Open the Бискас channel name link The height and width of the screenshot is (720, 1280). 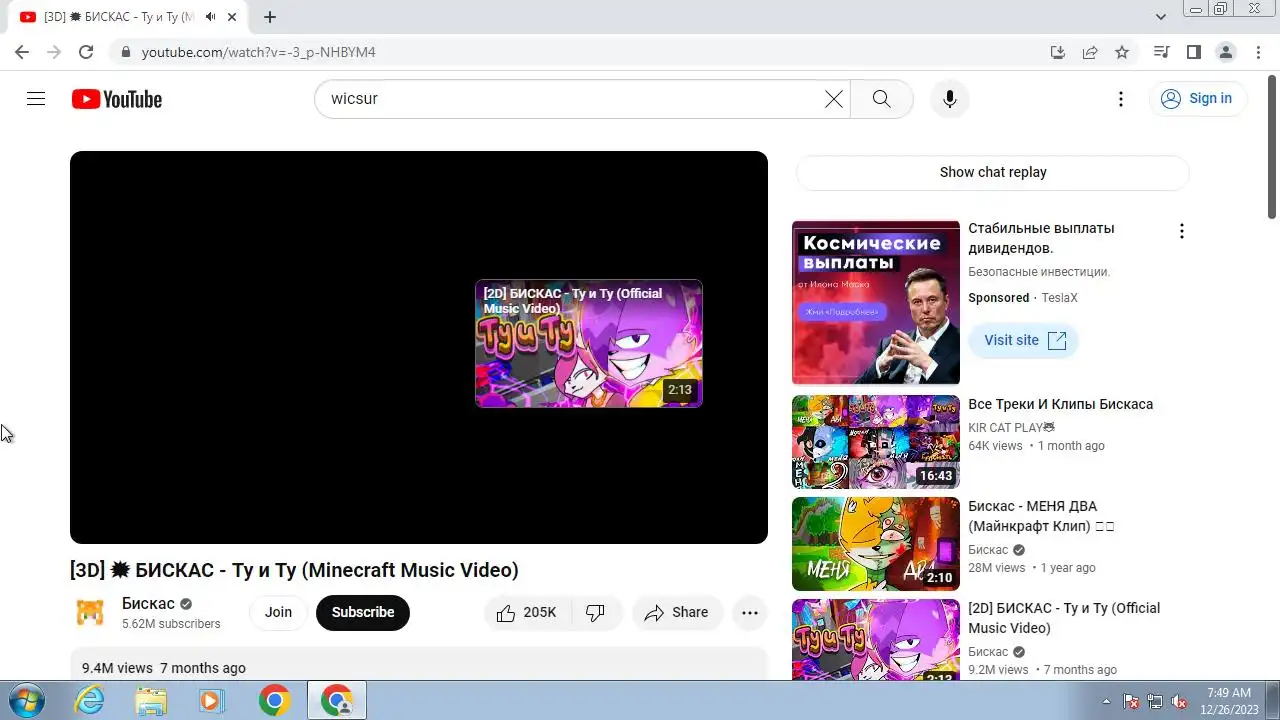pyautogui.click(x=148, y=604)
